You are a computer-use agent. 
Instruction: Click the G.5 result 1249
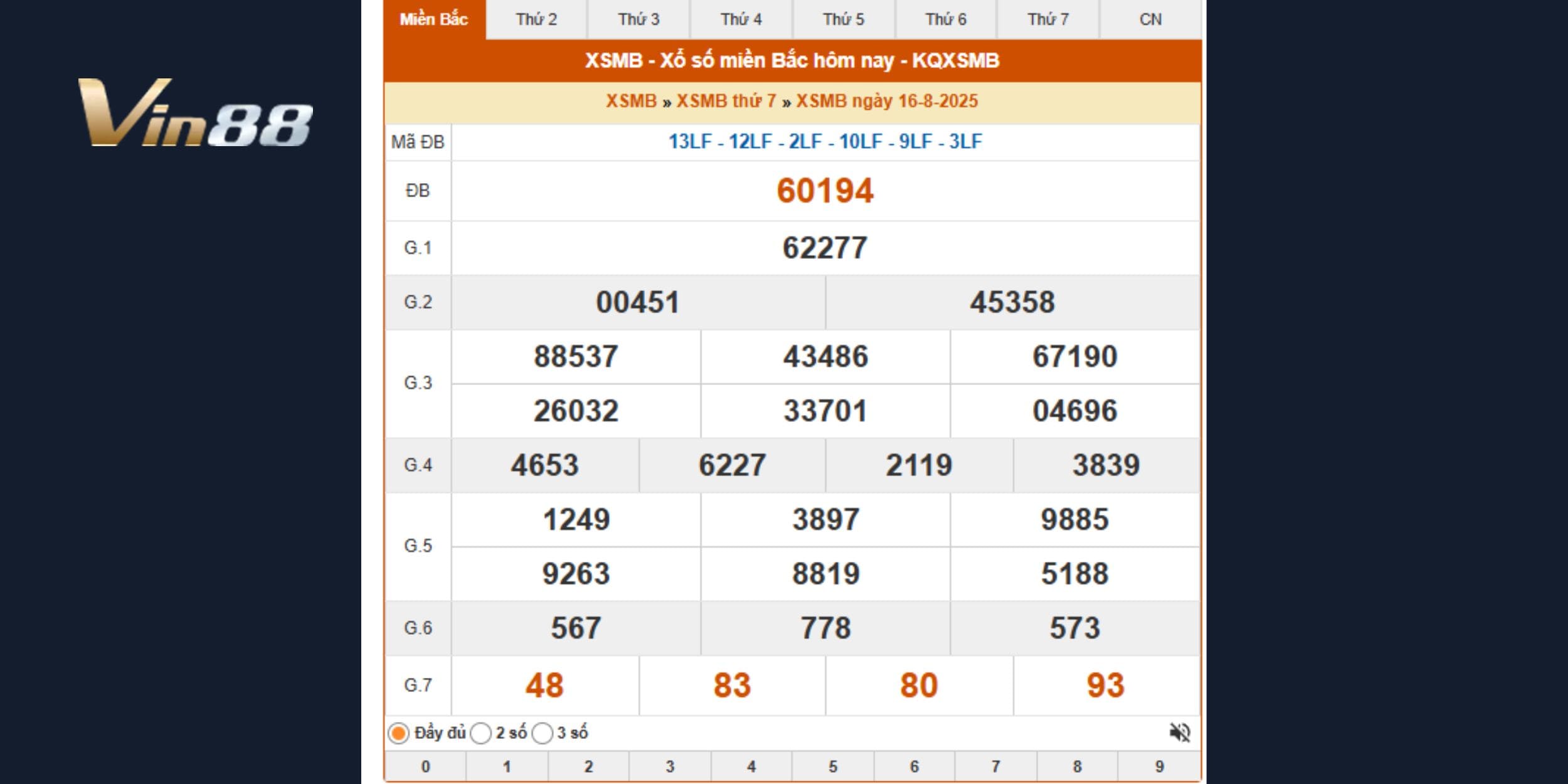(576, 519)
